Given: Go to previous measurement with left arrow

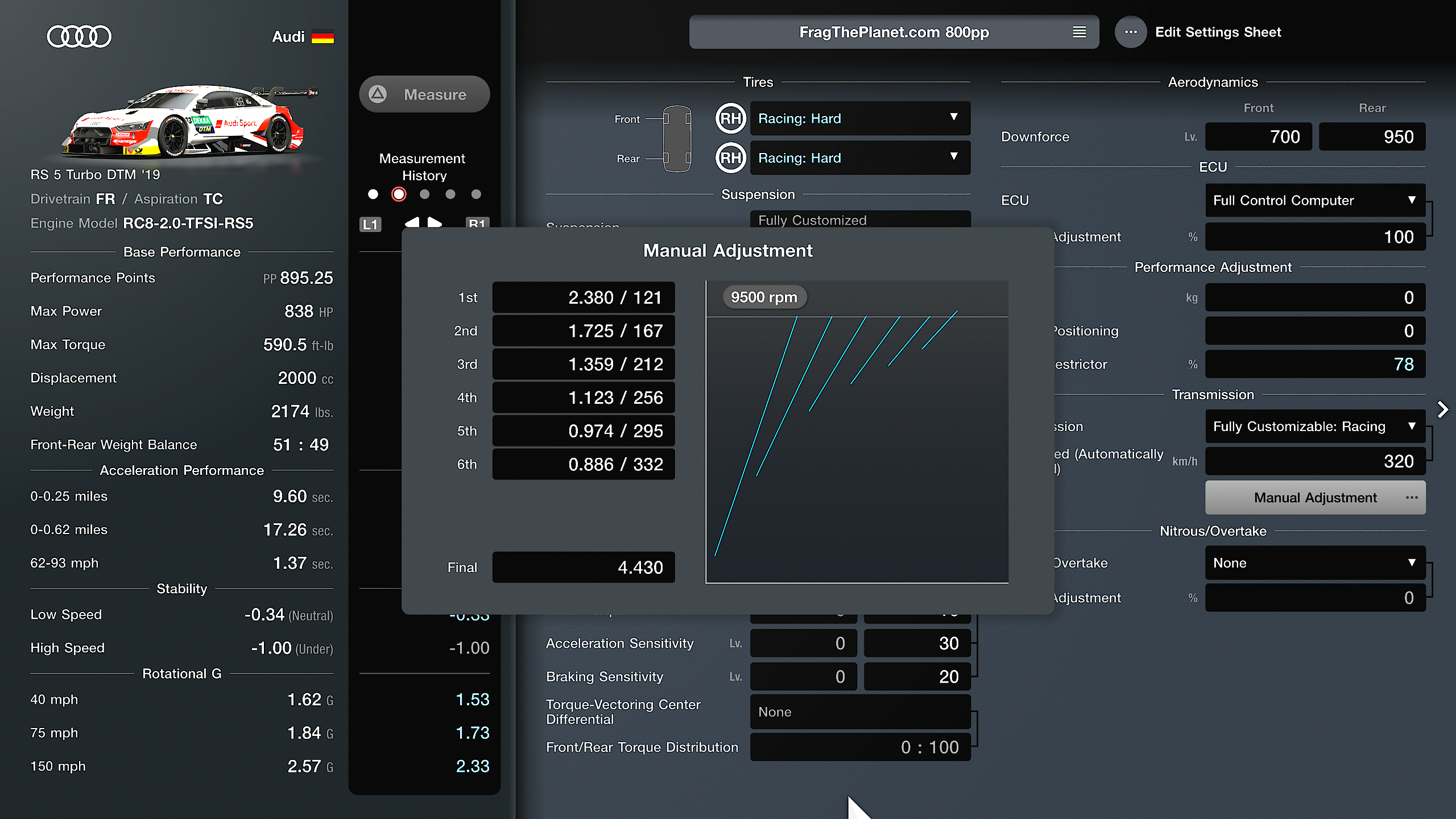Looking at the screenshot, I should 412,223.
